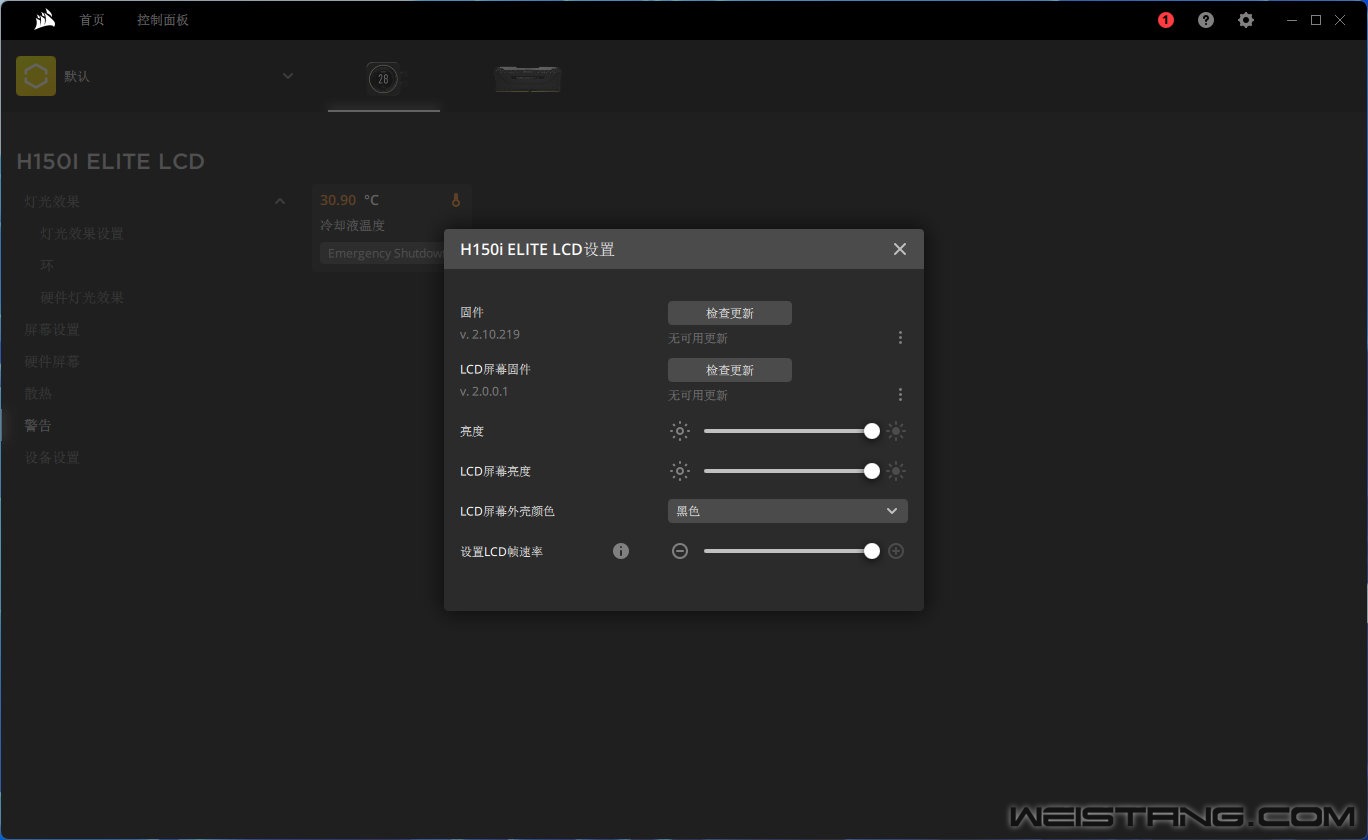Click the Corsair sails logo
The width and height of the screenshot is (1368, 840).
pyautogui.click(x=44, y=20)
